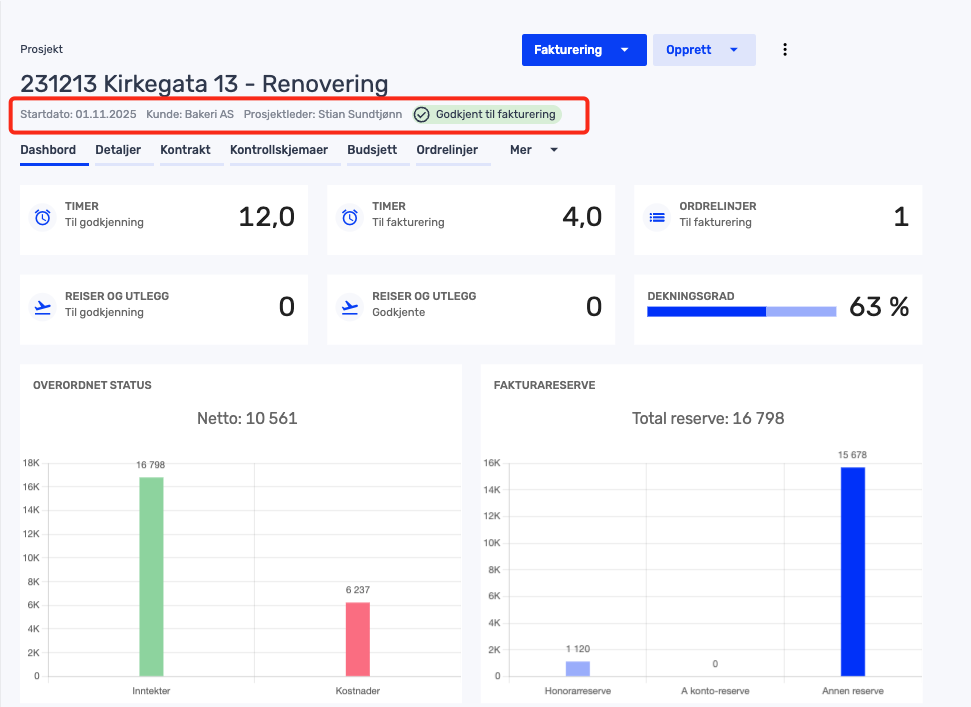
Task: Select the clock icon on TIMER Til godkjenning card
Action: point(42,214)
